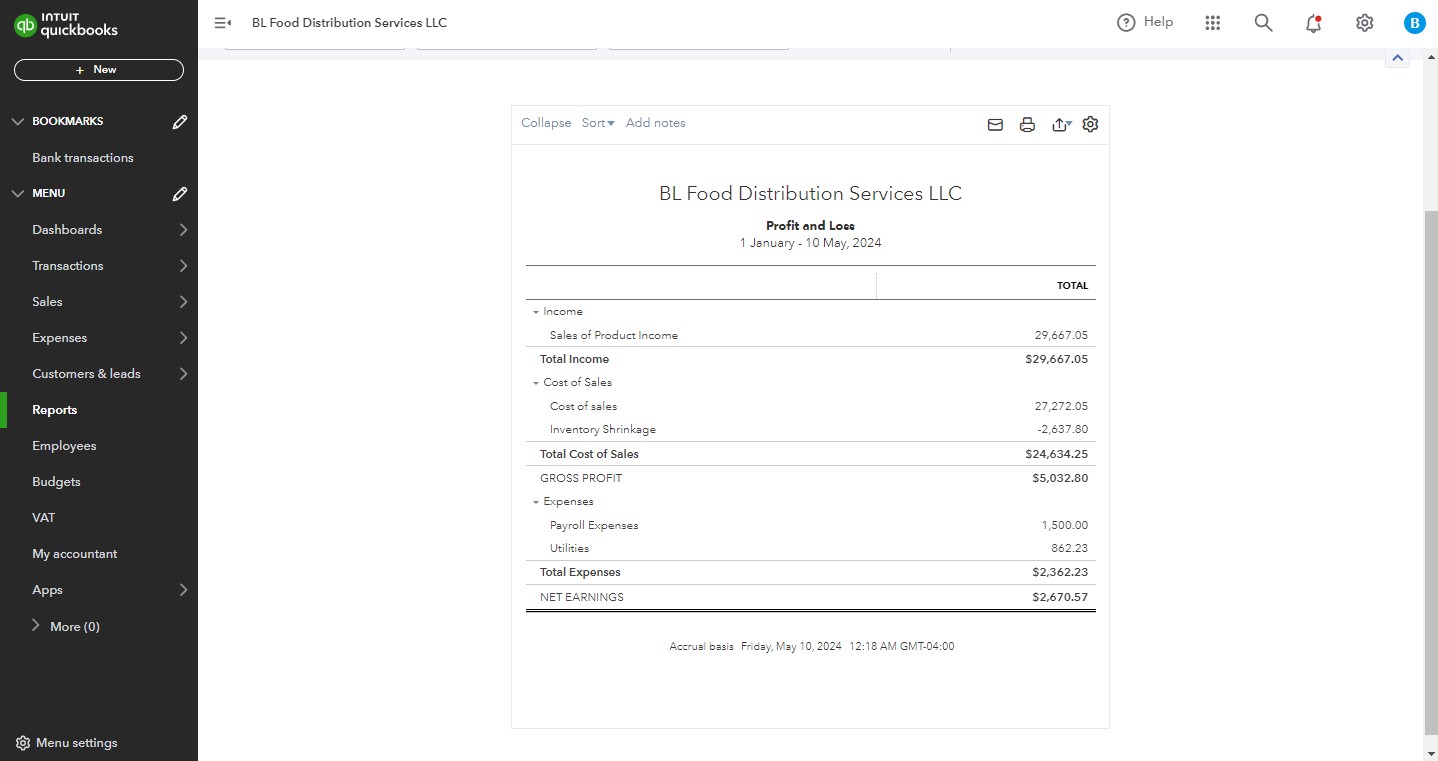Open the notifications bell
Image resolution: width=1438 pixels, height=761 pixels.
tap(1314, 23)
